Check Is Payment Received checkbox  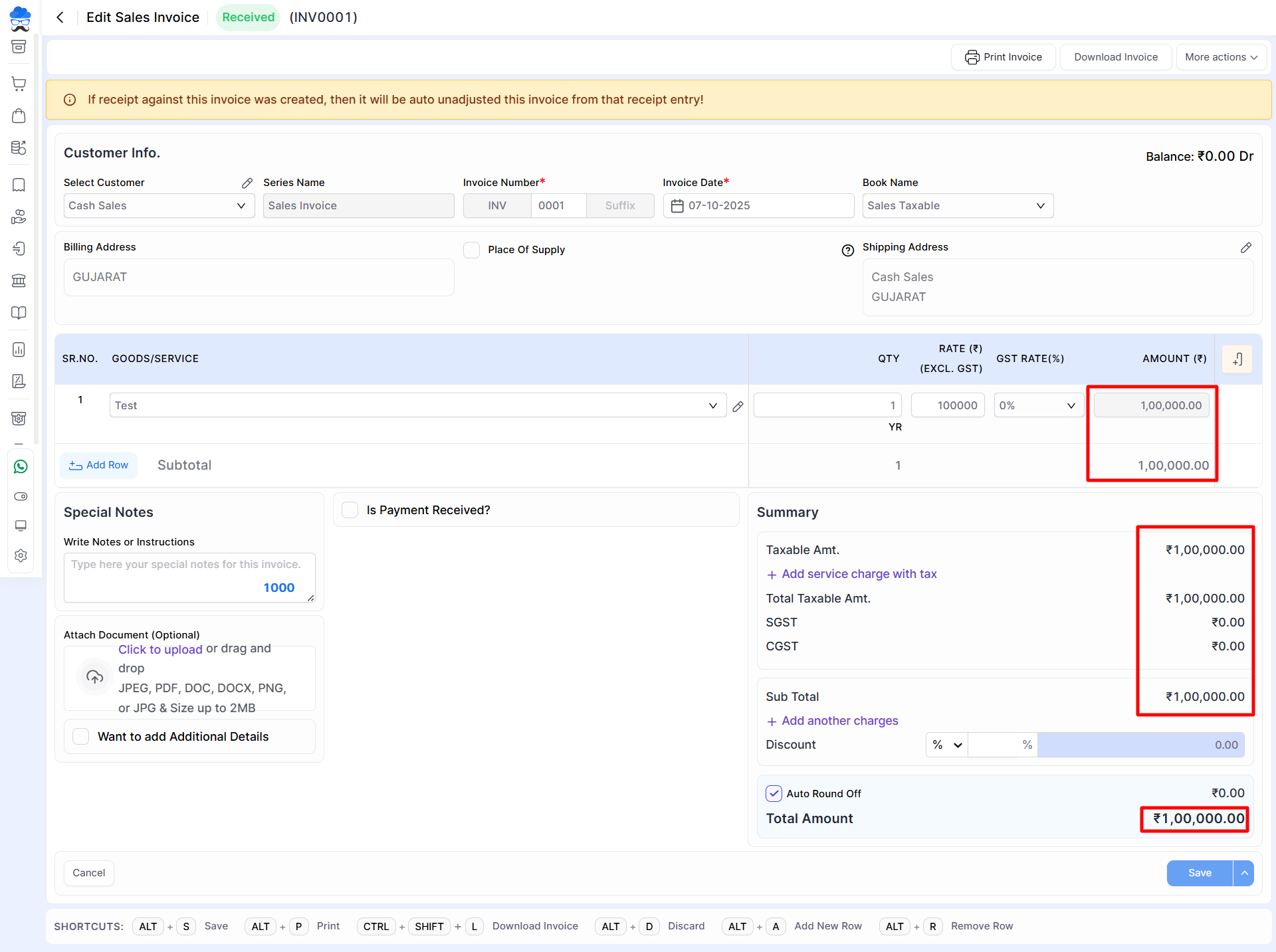(350, 510)
